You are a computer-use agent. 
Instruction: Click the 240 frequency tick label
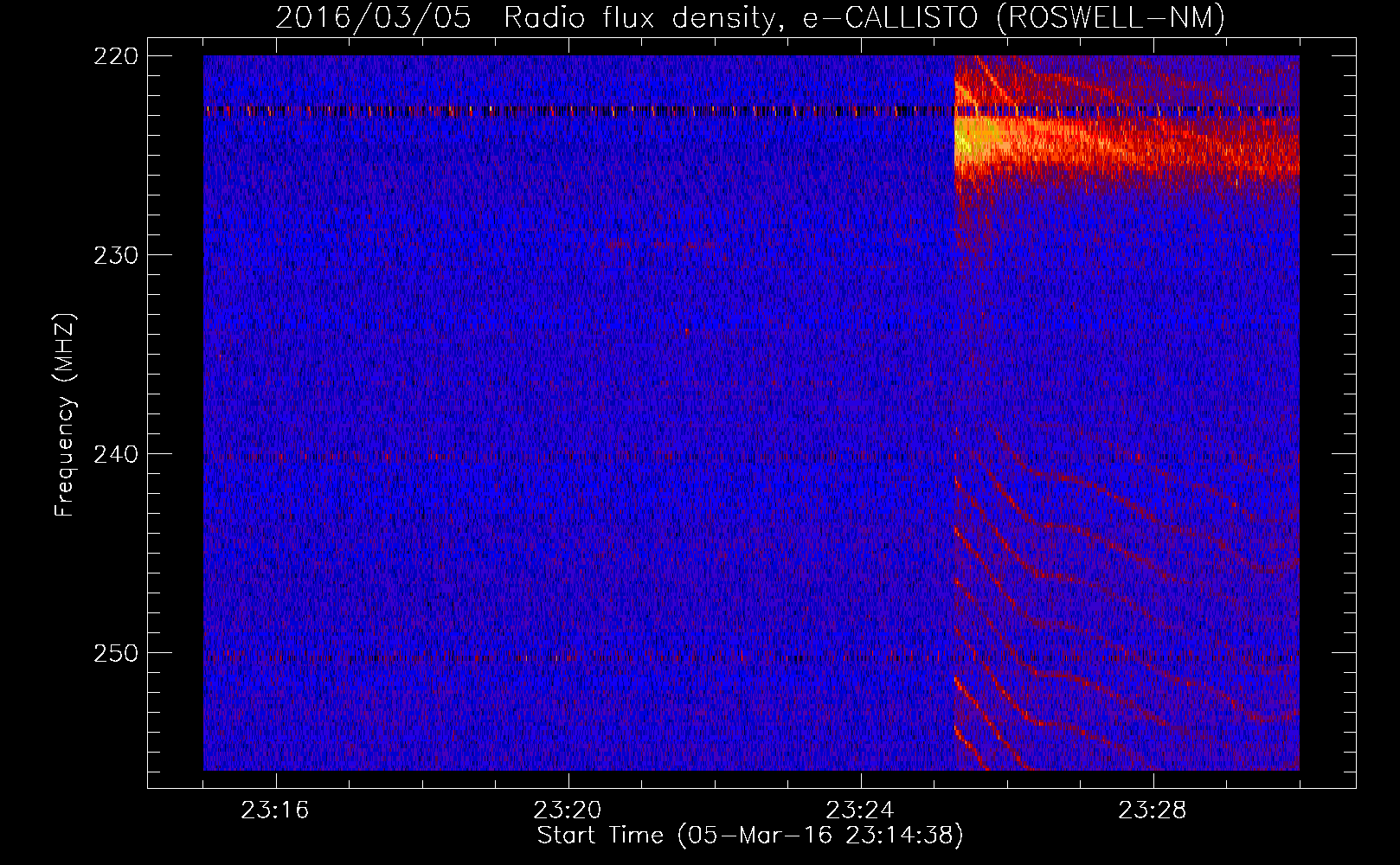tap(116, 454)
